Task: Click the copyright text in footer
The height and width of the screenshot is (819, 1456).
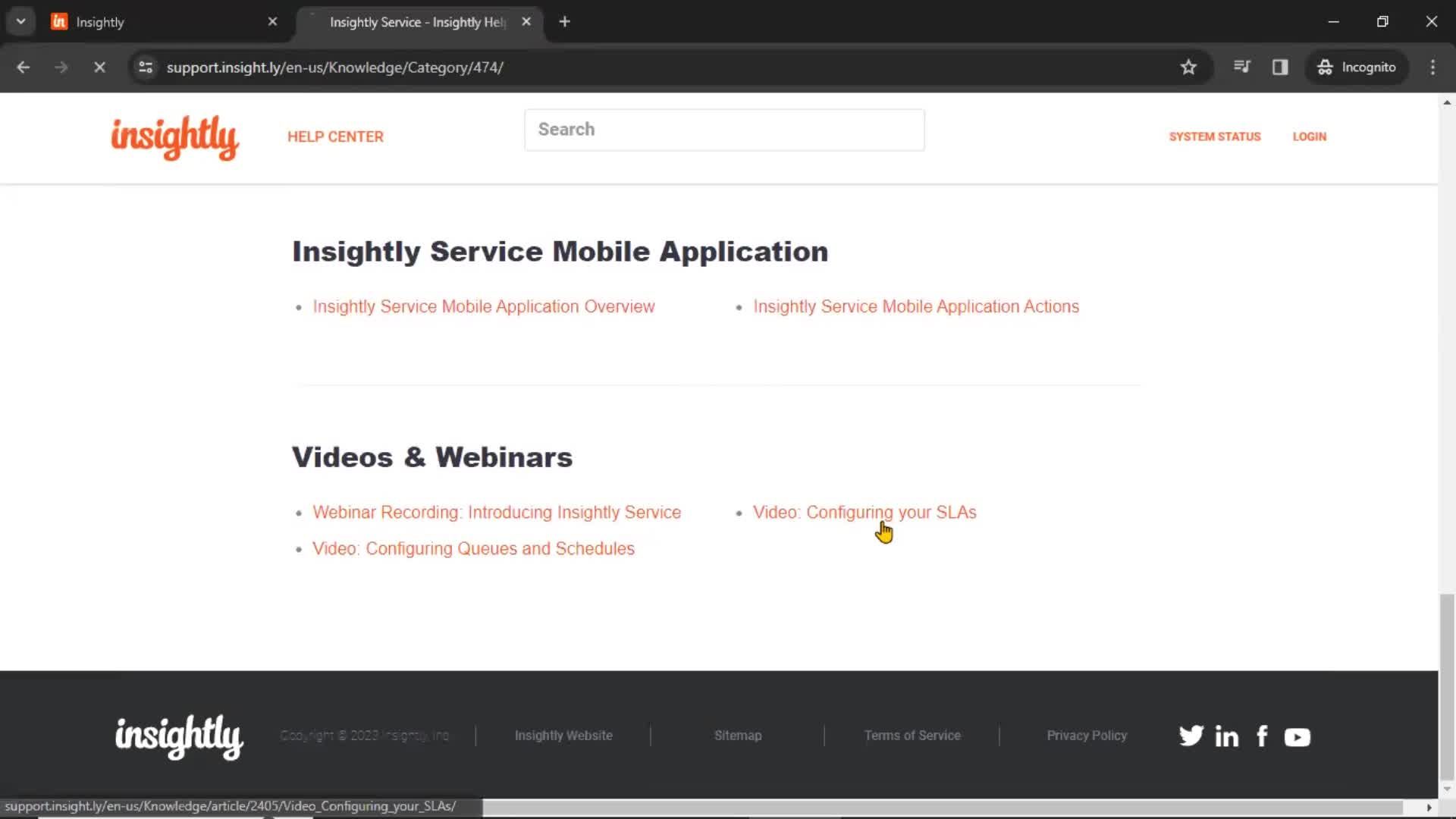Action: pyautogui.click(x=364, y=736)
